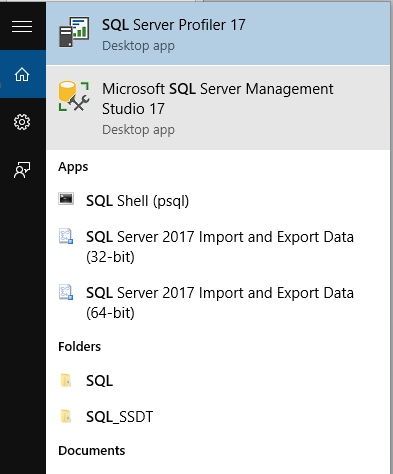393x474 pixels.
Task: Open SQL Server 2017 Import and Export Data (32-bit)
Action: (x=218, y=247)
